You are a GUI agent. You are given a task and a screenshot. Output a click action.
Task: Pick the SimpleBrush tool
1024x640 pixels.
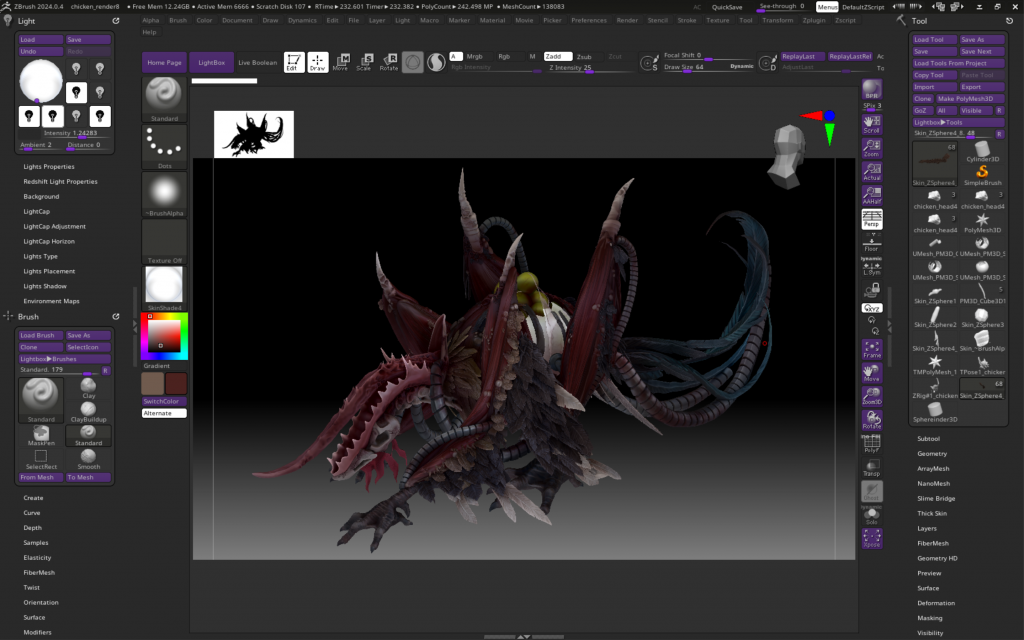[x=982, y=175]
